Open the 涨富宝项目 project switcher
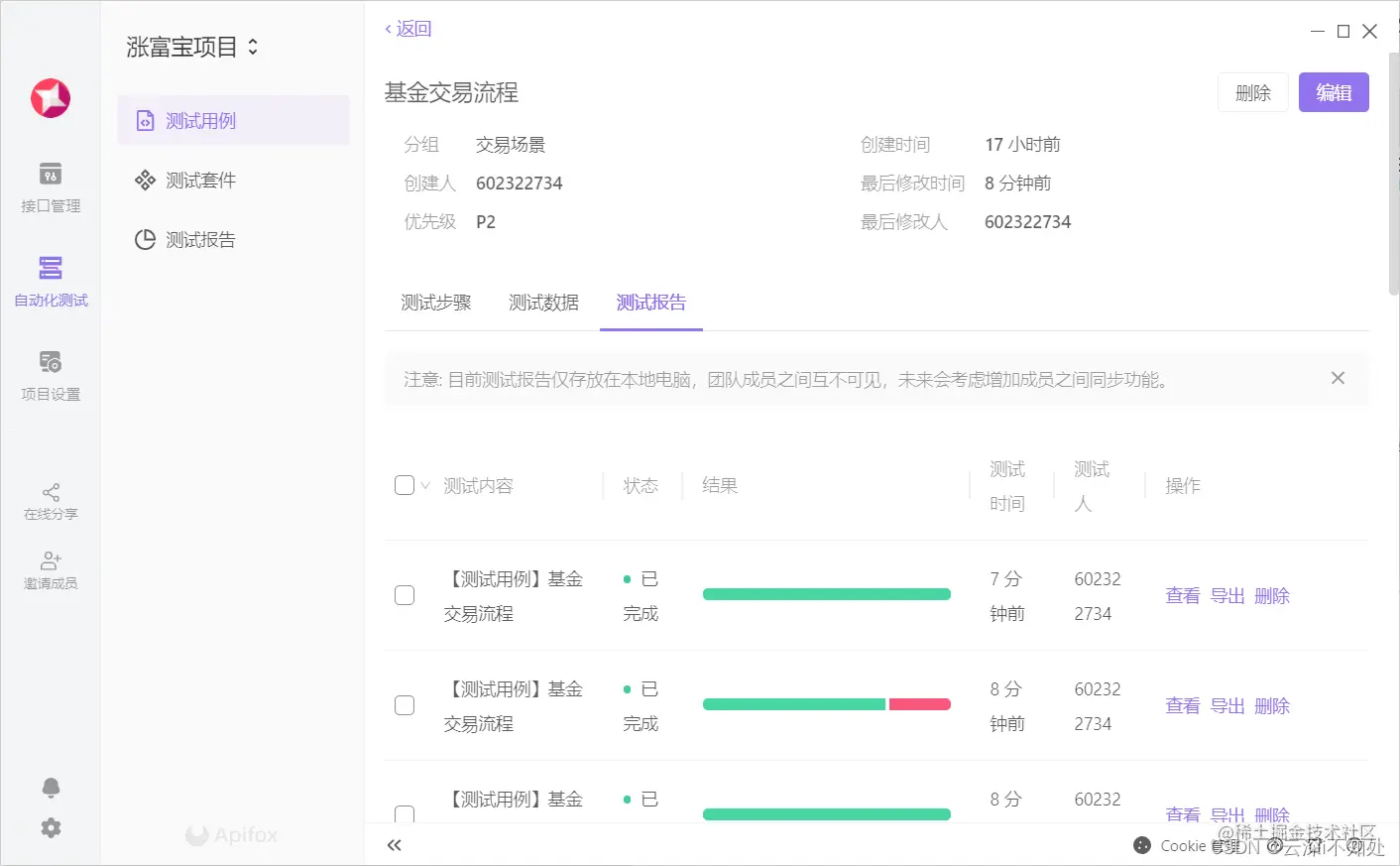The height and width of the screenshot is (866, 1400). click(x=192, y=47)
